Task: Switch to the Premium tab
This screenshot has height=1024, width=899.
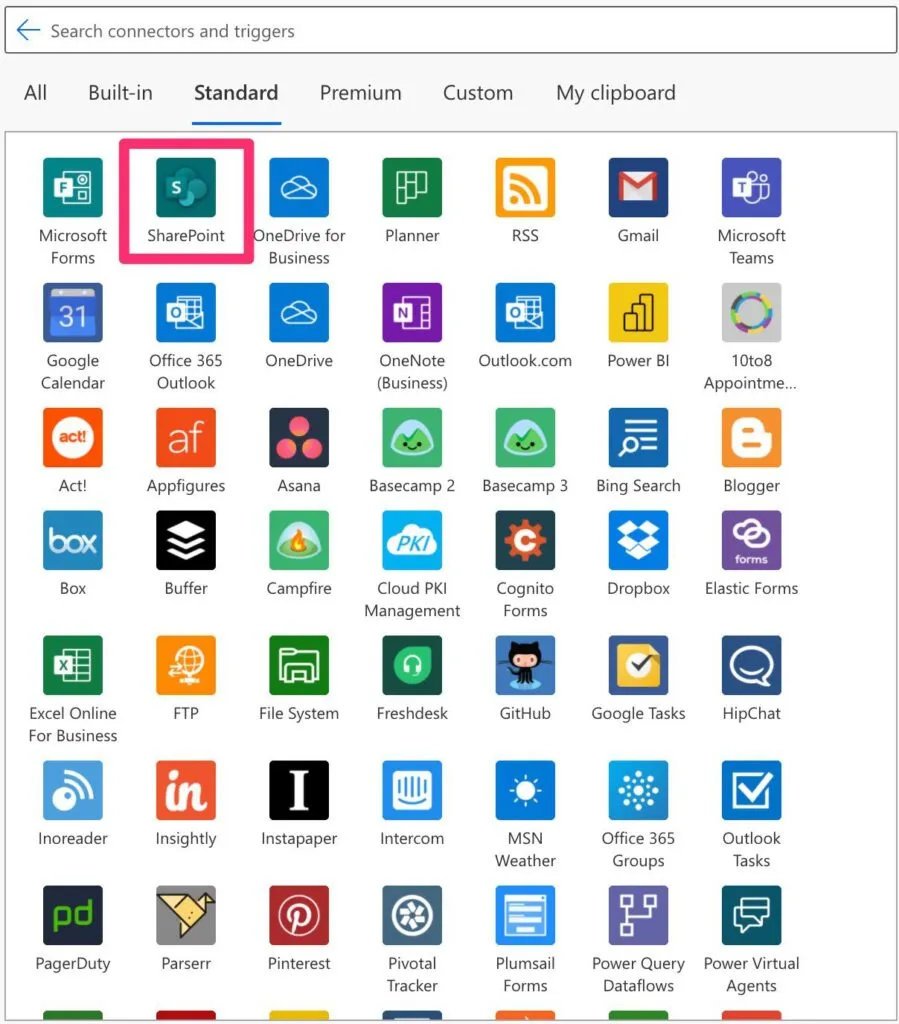Action: coord(360,93)
